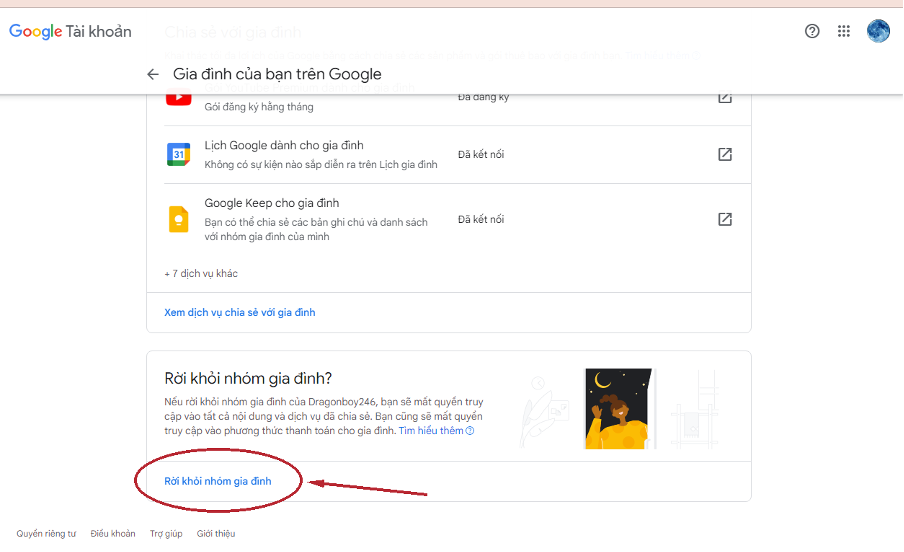Viewport: 904px width, 552px height.
Task: Click the red YouTube icon
Action: click(x=178, y=97)
